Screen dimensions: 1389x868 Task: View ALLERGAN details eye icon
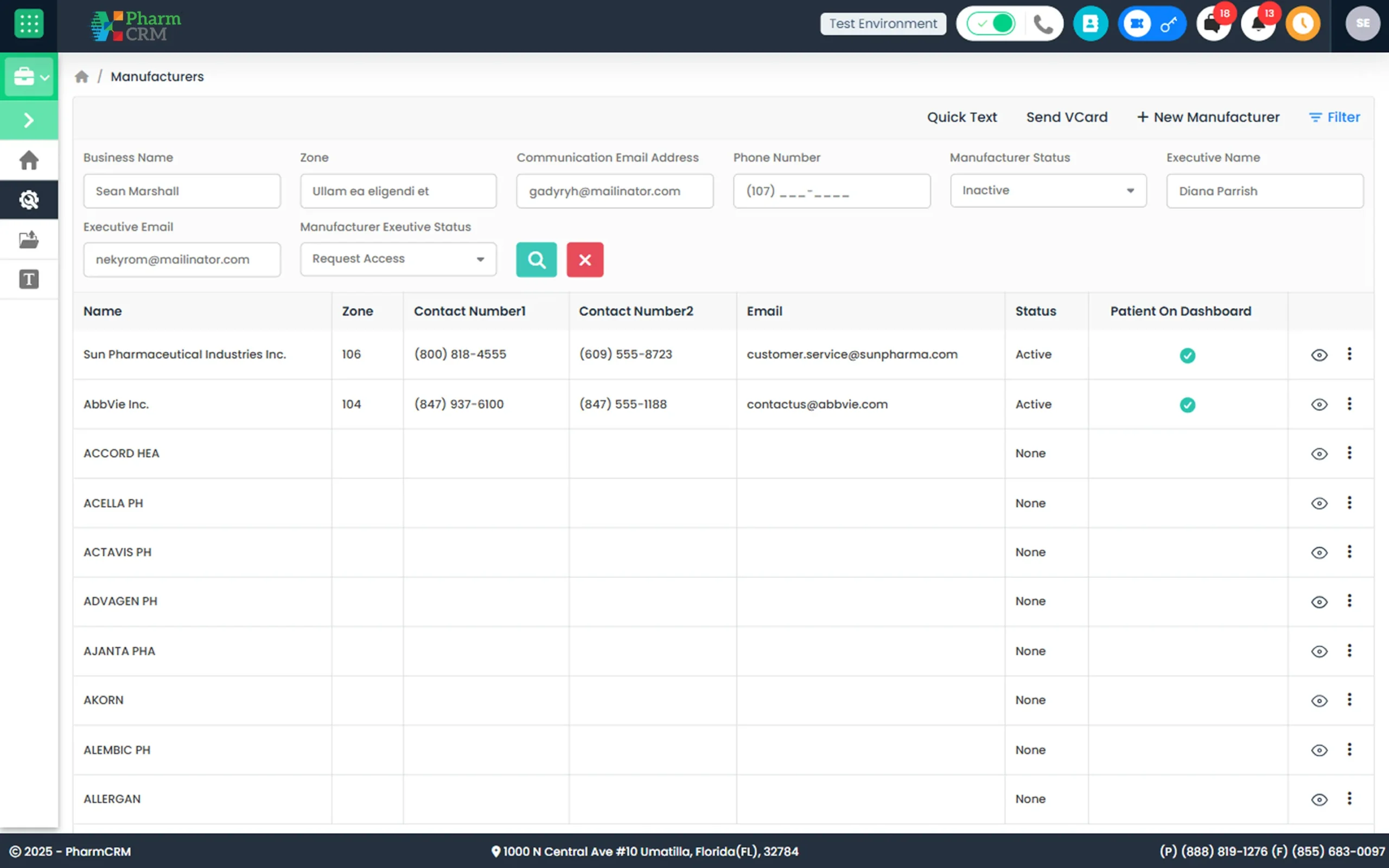(1319, 799)
